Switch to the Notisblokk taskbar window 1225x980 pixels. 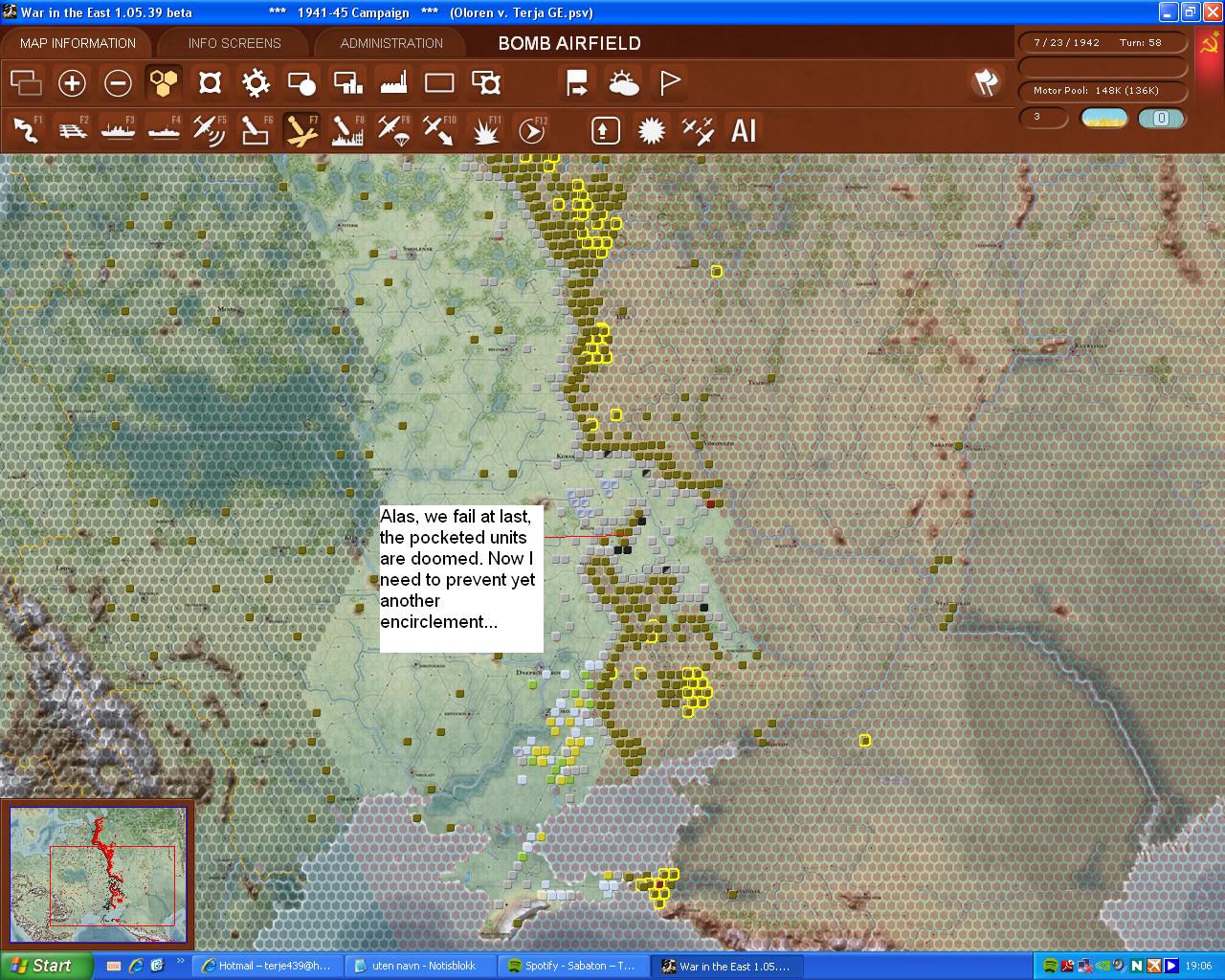[x=421, y=966]
